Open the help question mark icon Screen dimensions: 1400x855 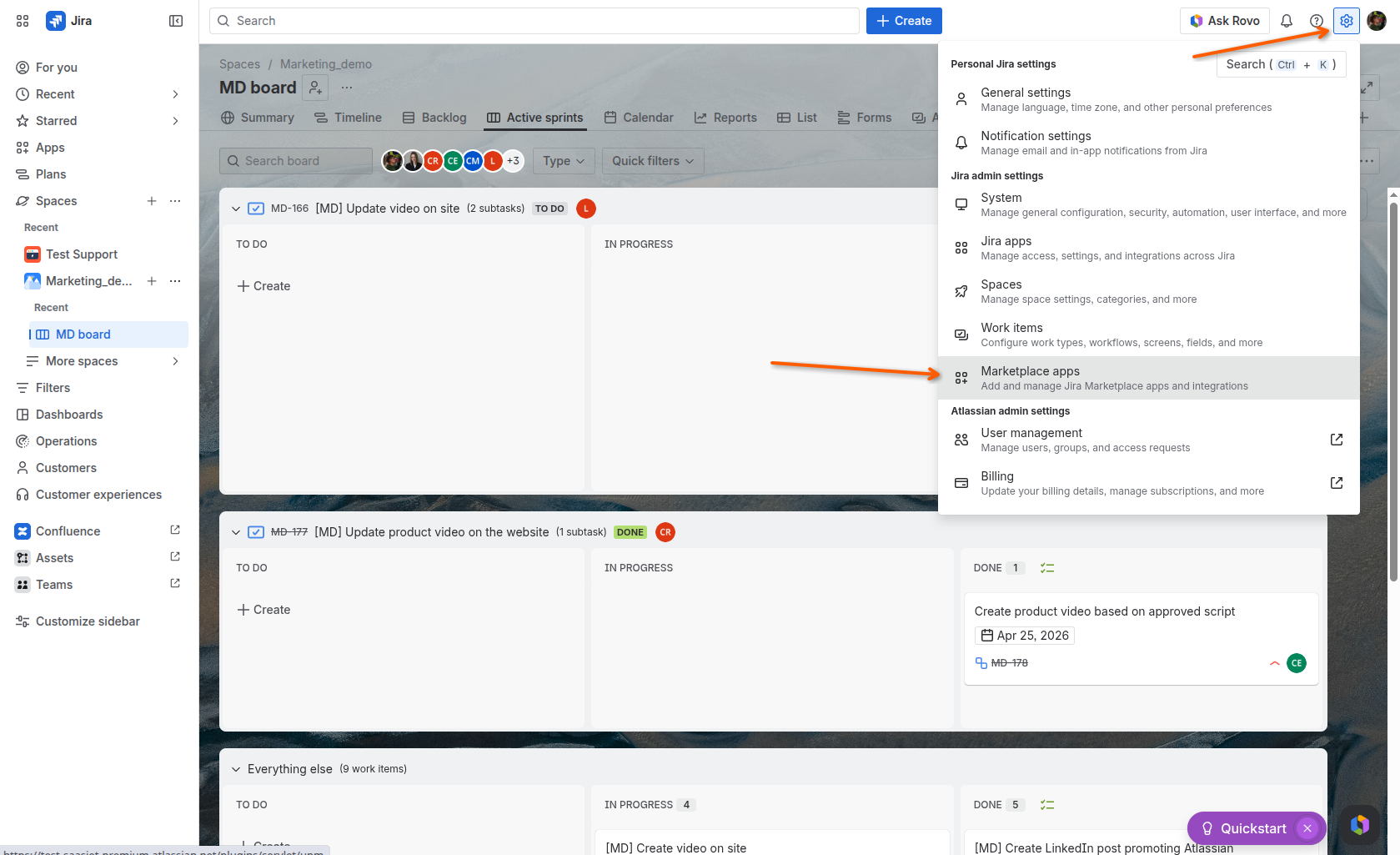[1317, 21]
